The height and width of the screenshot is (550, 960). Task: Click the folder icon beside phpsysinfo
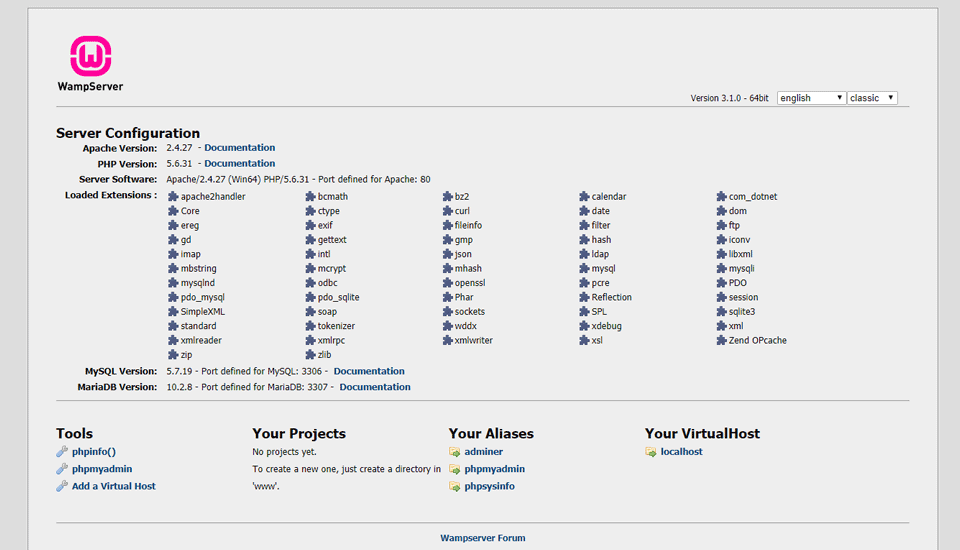coord(454,486)
